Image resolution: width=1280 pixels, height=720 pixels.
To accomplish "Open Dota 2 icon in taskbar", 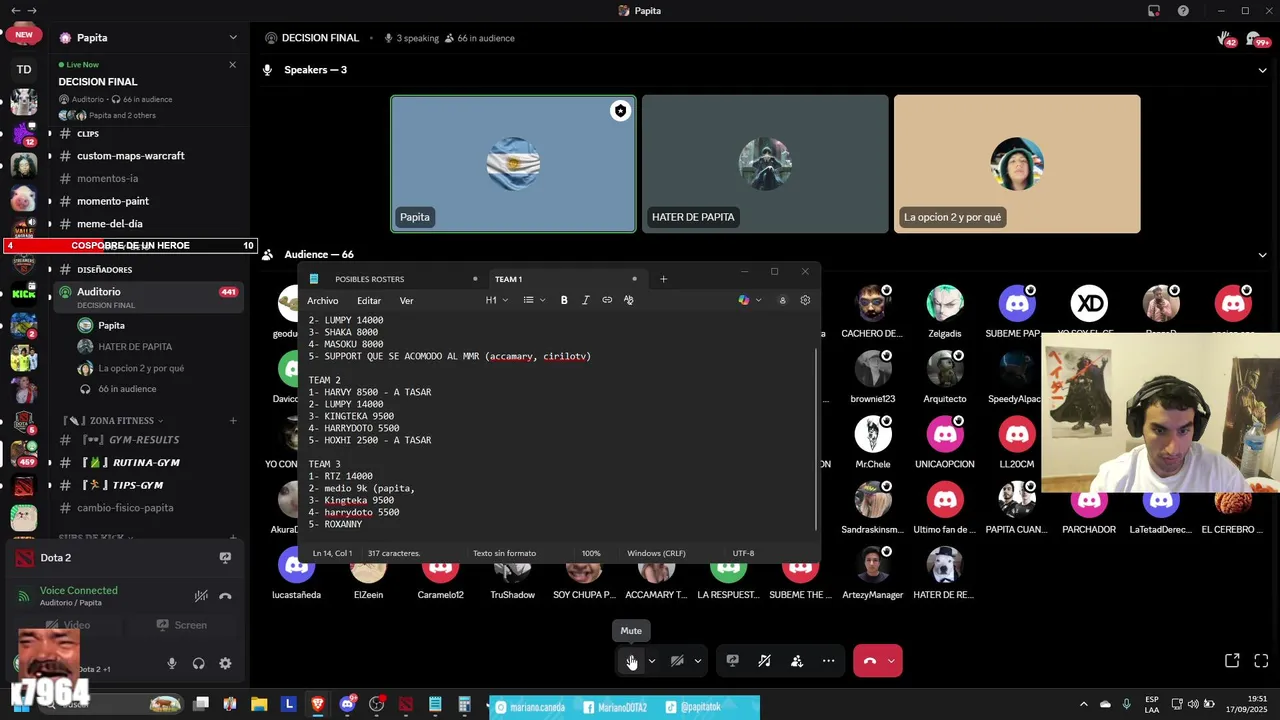I will click(405, 705).
